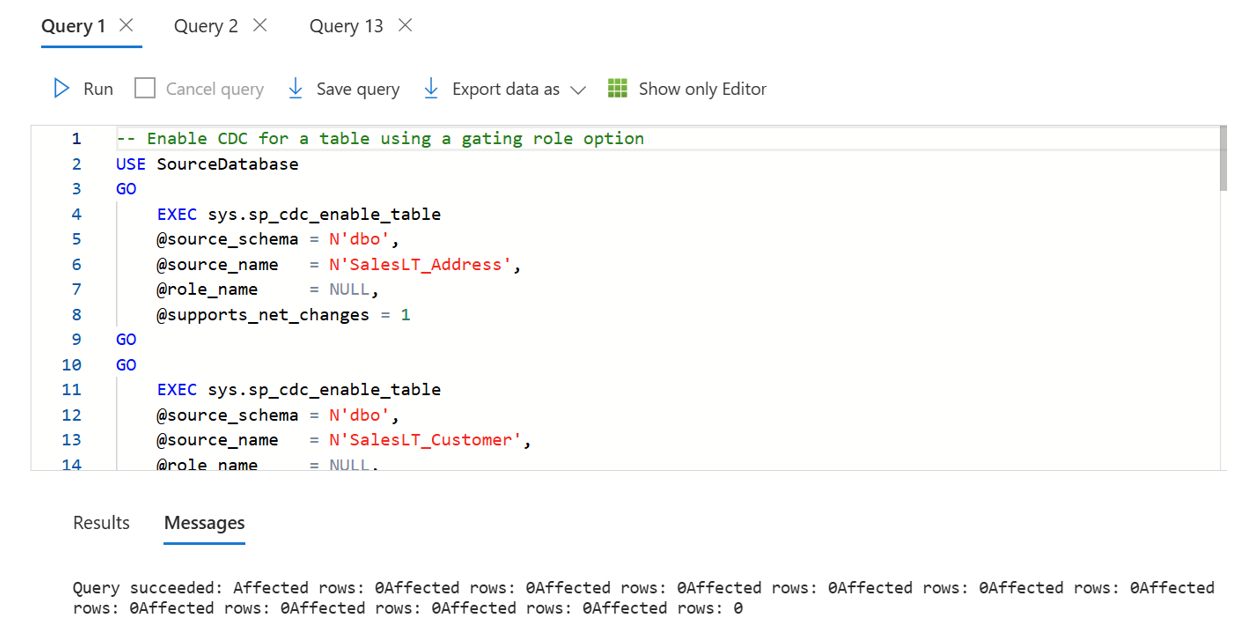Close the Query 13 tab

click(405, 26)
